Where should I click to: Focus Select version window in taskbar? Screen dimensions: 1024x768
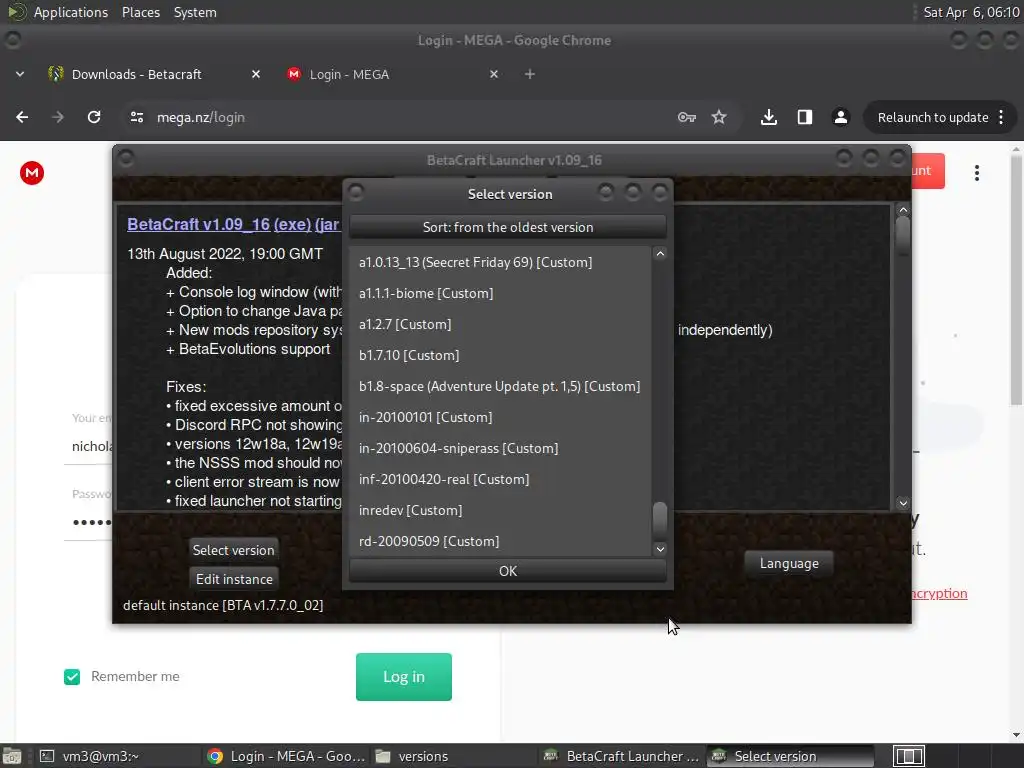coord(790,756)
